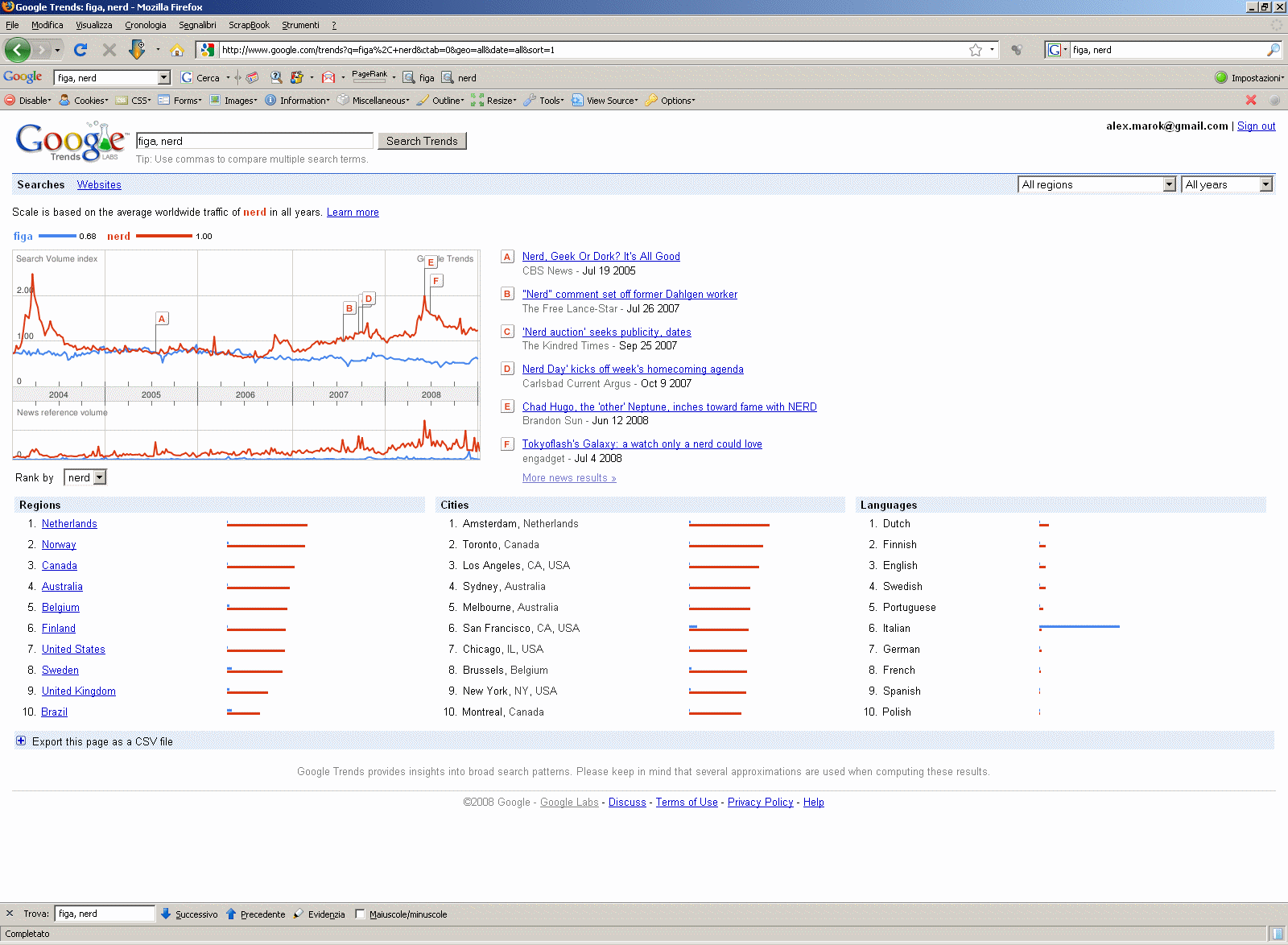Open the All years dropdown

(x=1227, y=184)
